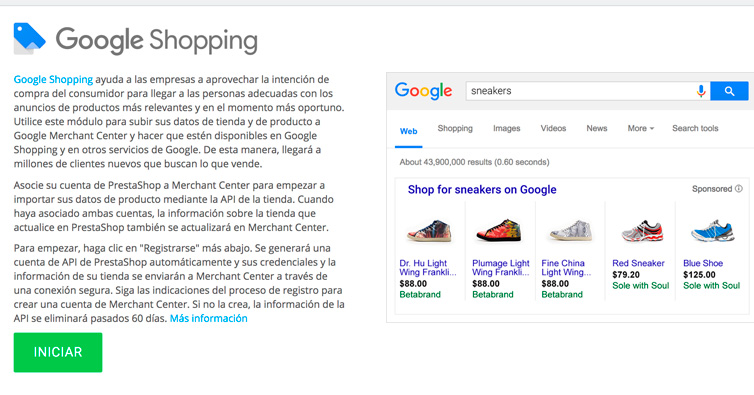Screen dimensions: 754x395
Task: Click the Google Shopping header title
Action: pyautogui.click(x=156, y=40)
